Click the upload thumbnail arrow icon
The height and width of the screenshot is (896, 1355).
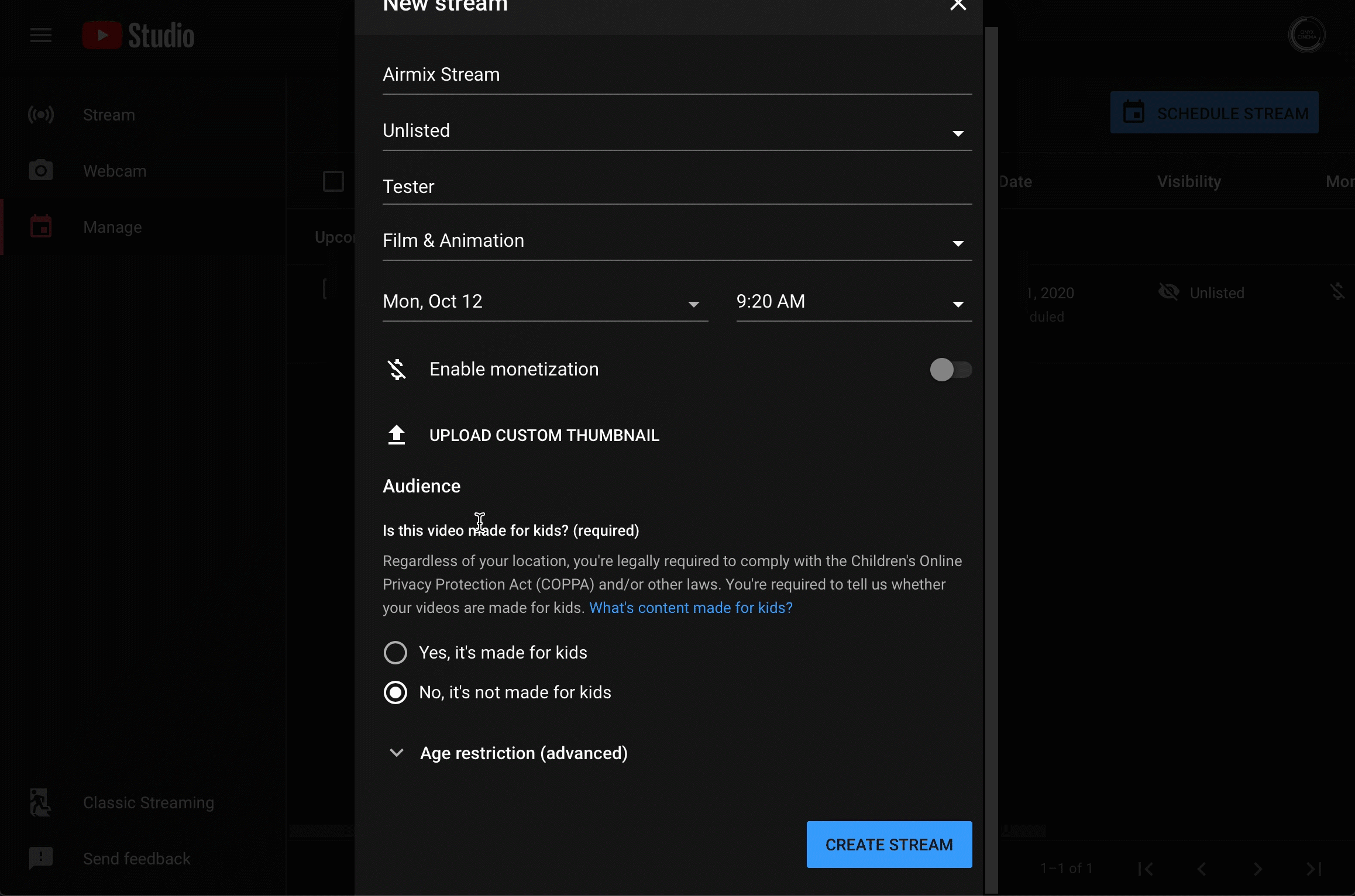(397, 435)
